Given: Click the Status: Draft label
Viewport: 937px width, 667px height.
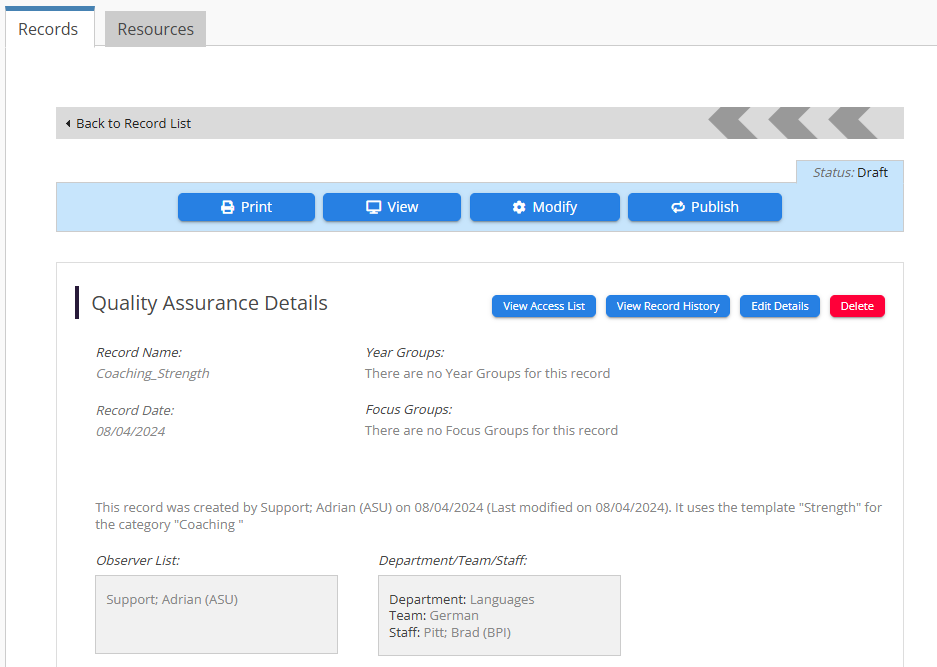Looking at the screenshot, I should pyautogui.click(x=850, y=172).
